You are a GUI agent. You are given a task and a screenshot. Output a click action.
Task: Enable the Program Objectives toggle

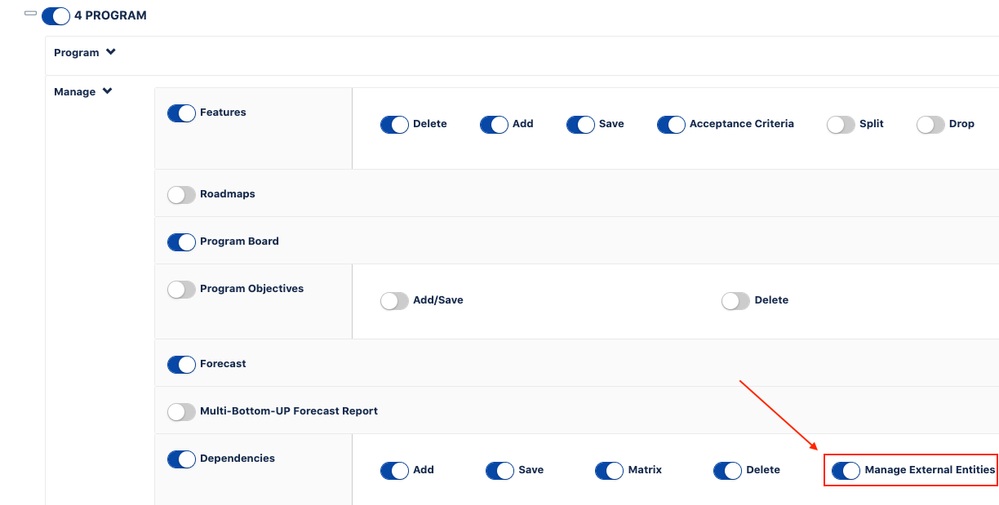[x=182, y=290]
